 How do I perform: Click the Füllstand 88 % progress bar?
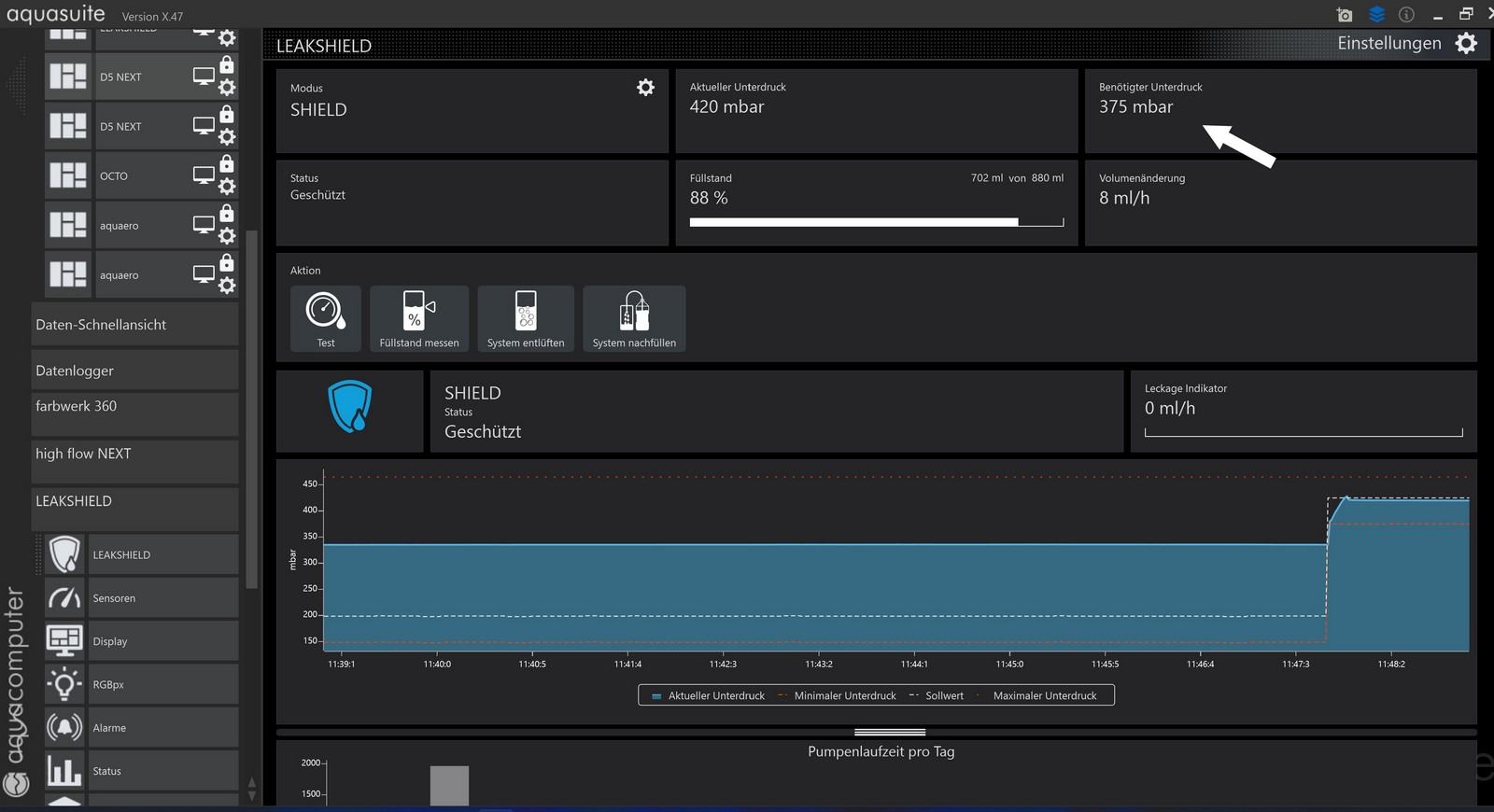coord(877,222)
